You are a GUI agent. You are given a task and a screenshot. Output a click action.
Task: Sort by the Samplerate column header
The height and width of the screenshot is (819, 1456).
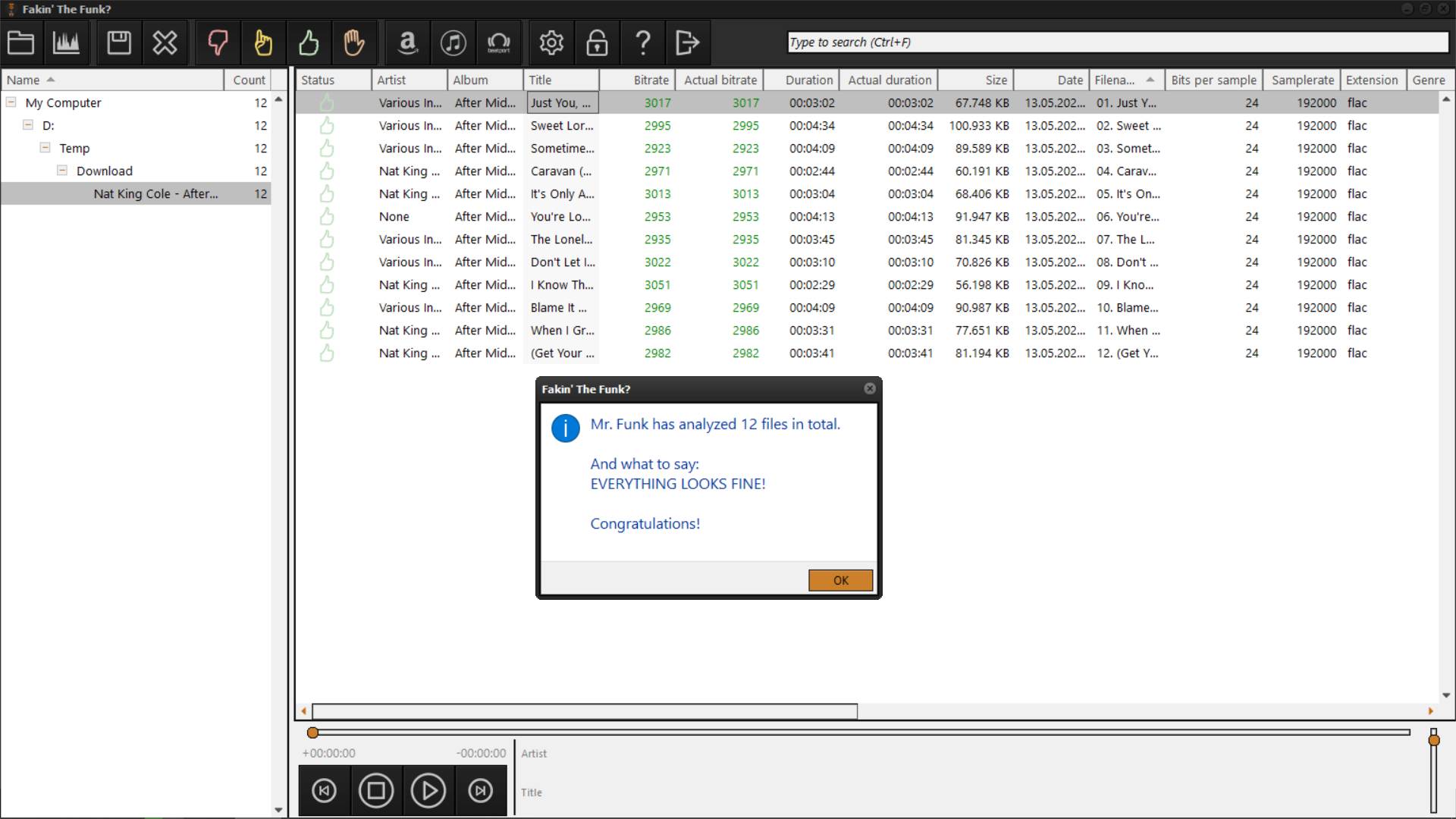pyautogui.click(x=1301, y=80)
